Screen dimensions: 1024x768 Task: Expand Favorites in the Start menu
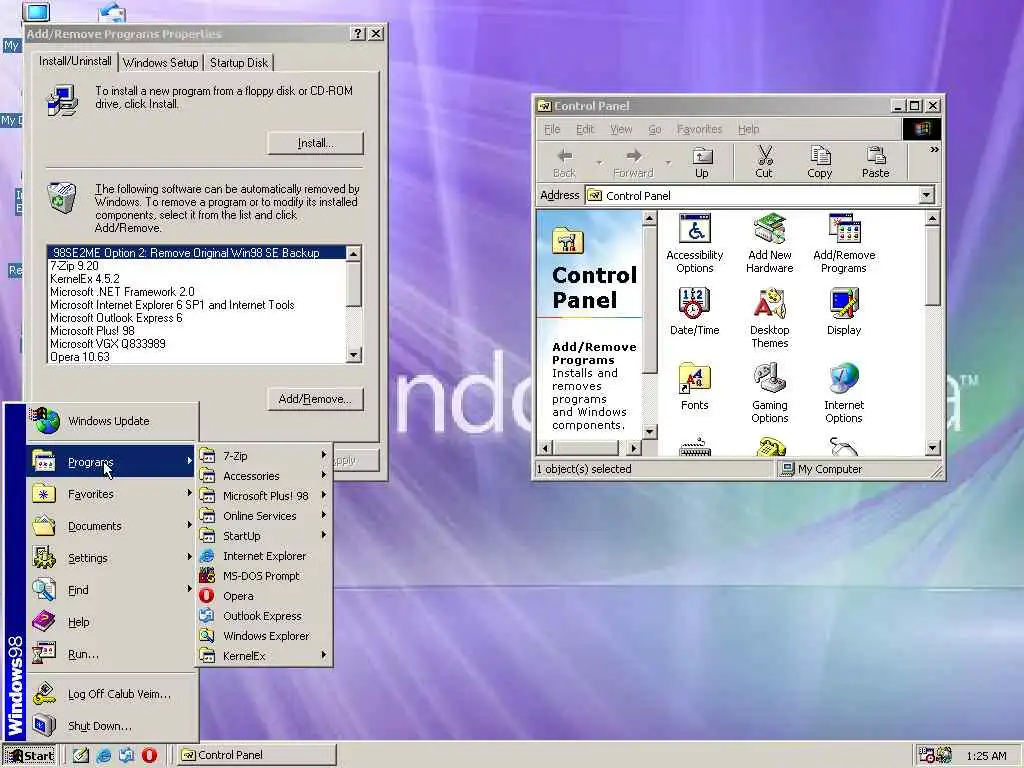tap(112, 494)
